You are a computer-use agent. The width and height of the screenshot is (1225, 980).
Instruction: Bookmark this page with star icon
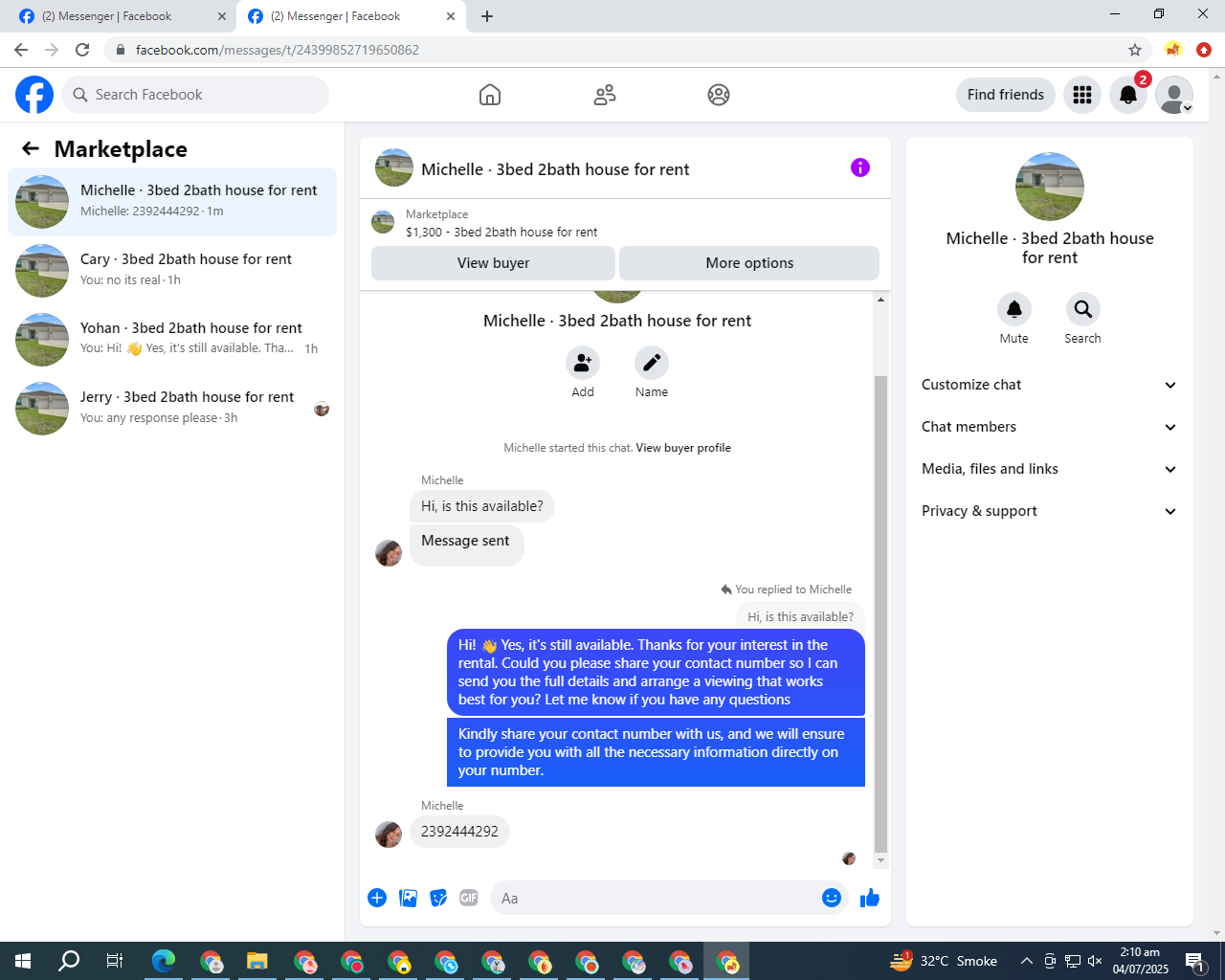1135,50
